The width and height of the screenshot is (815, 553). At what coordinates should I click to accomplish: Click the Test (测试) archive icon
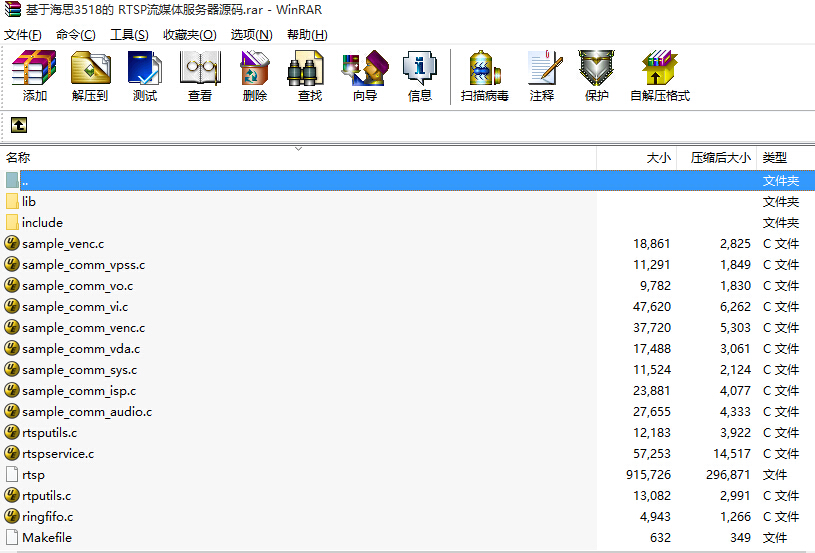(144, 68)
